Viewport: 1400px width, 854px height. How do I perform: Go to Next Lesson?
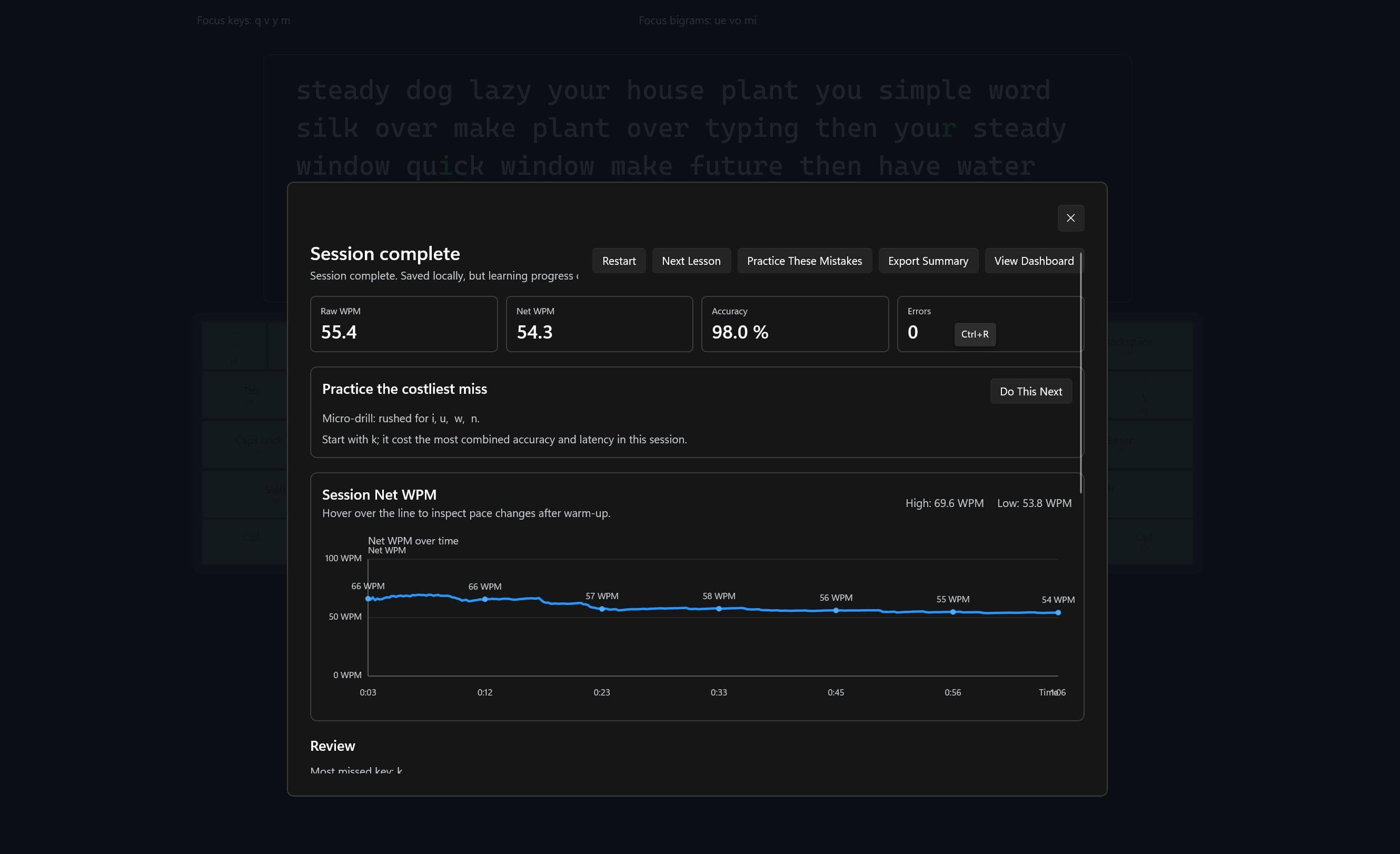coord(691,261)
